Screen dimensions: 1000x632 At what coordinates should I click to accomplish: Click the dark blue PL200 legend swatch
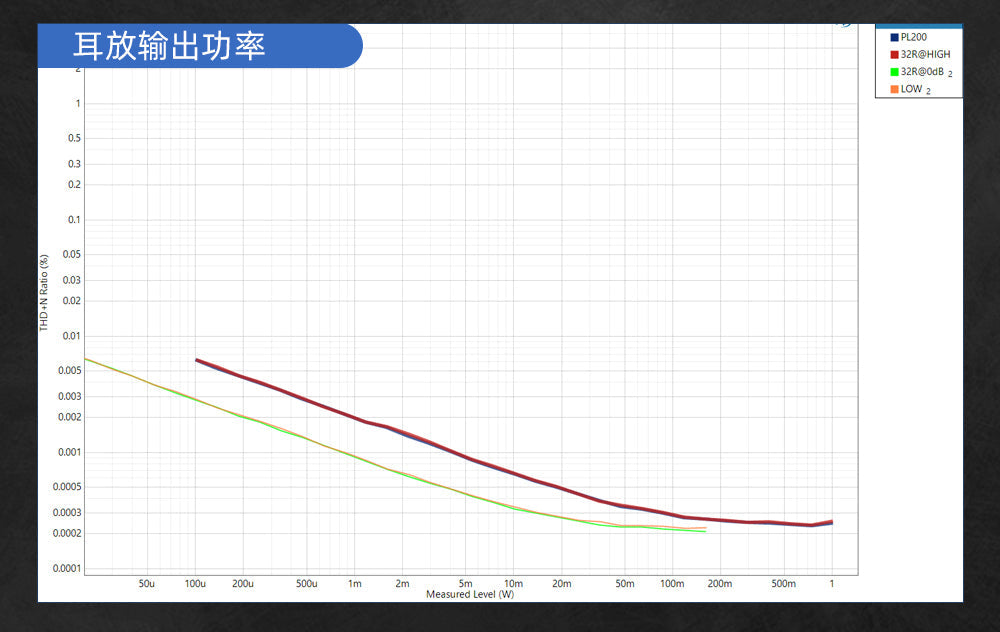click(894, 38)
